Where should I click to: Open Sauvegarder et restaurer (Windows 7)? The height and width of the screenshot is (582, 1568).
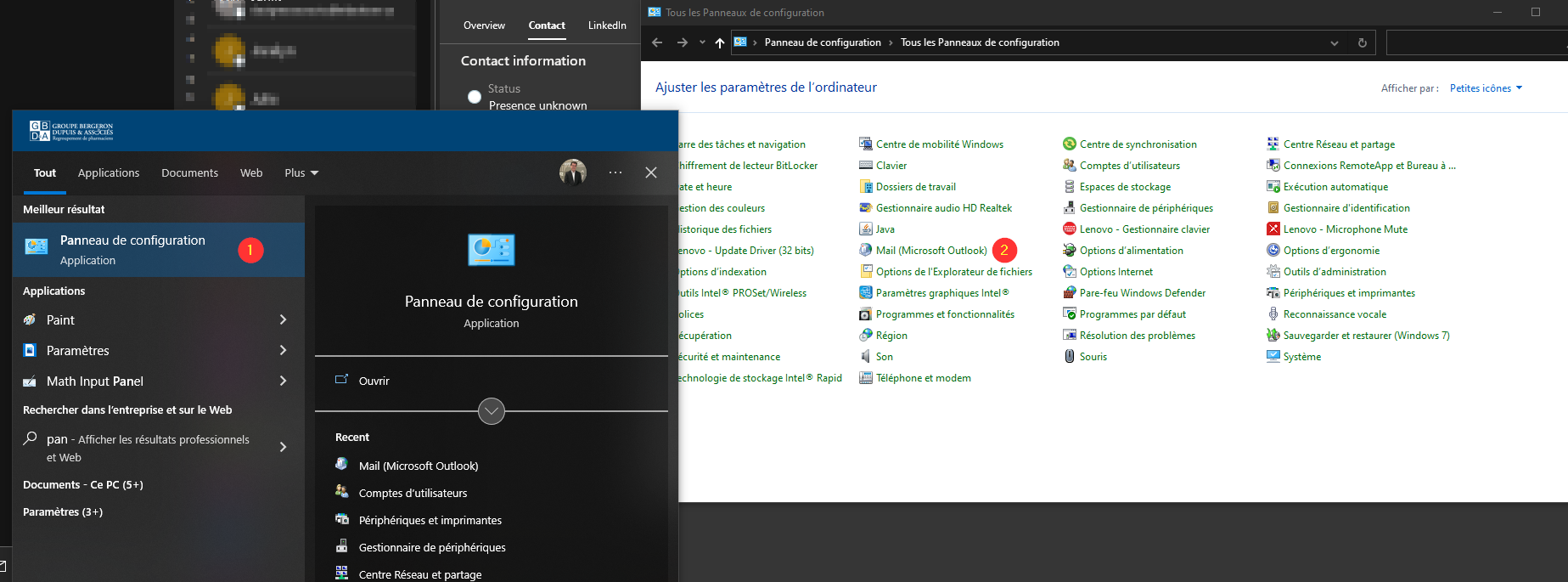pyautogui.click(x=1358, y=336)
